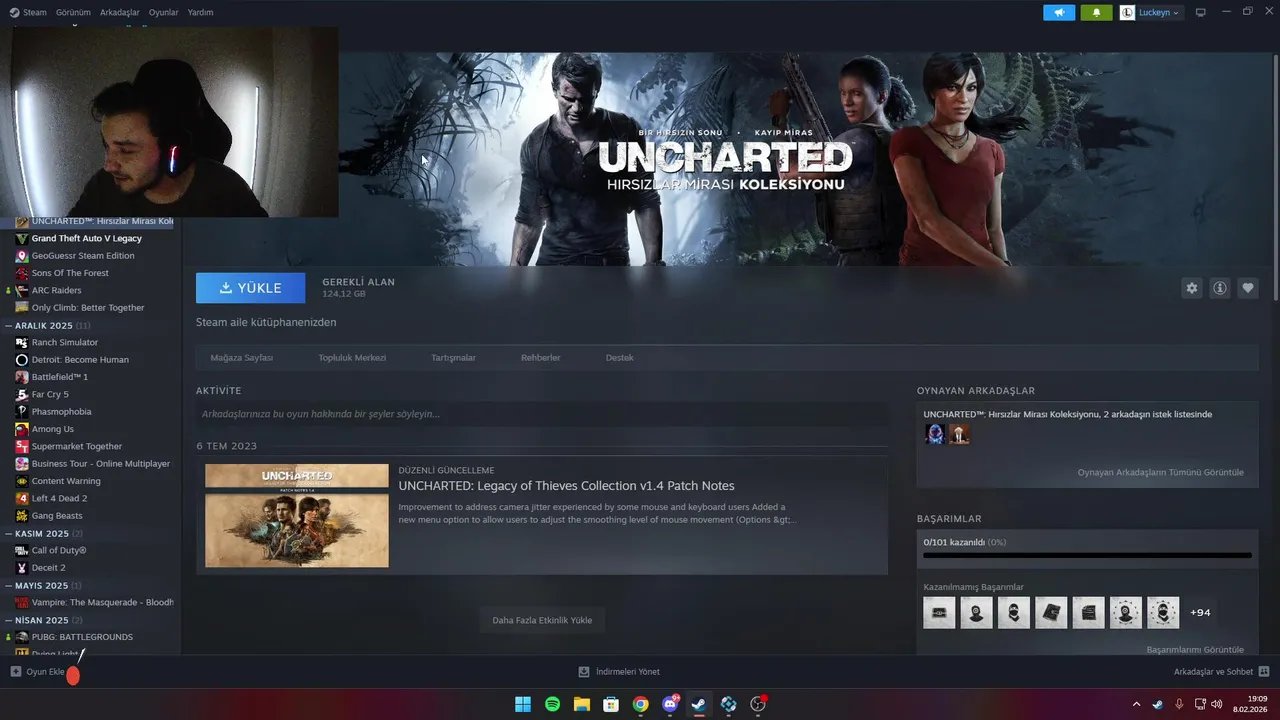Open the v1.4 Patch Notes thumbnail
The height and width of the screenshot is (720, 1280).
297,515
